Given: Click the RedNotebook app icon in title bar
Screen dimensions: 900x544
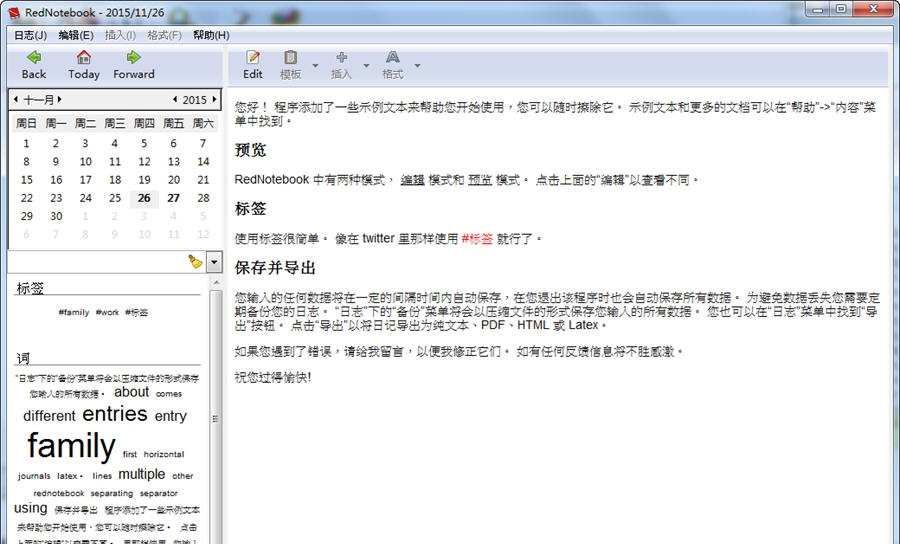Looking at the screenshot, I should pyautogui.click(x=14, y=12).
